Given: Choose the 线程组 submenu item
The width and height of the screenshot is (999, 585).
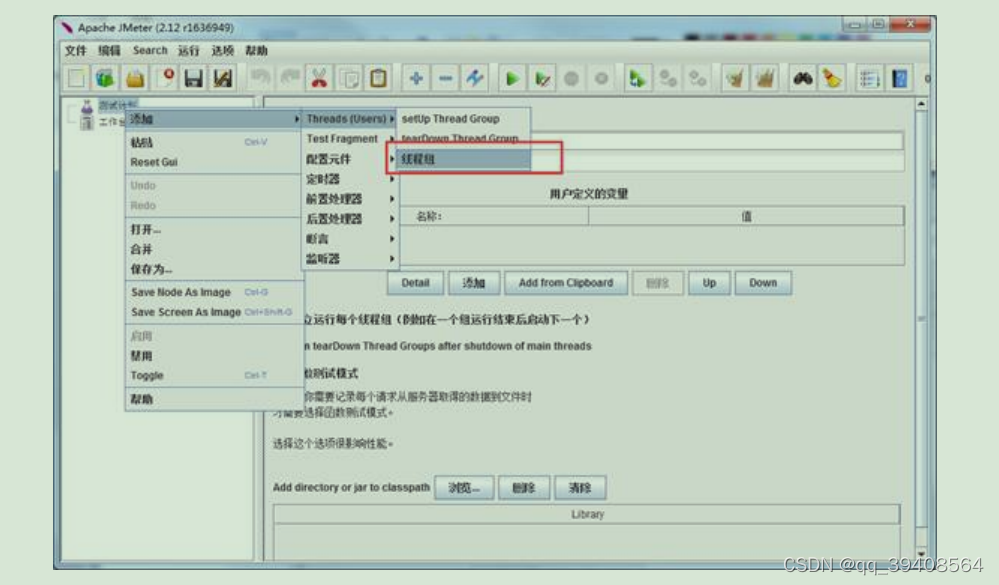Looking at the screenshot, I should pos(463,159).
